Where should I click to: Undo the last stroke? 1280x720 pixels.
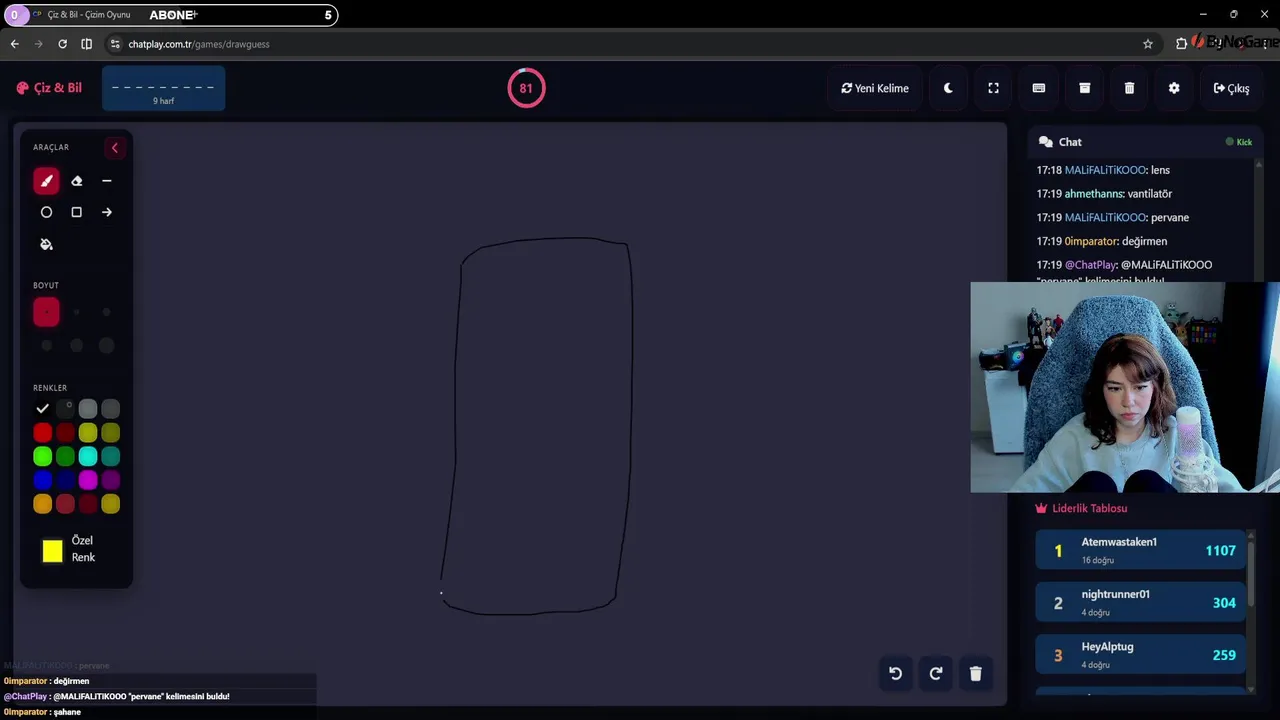tap(895, 673)
